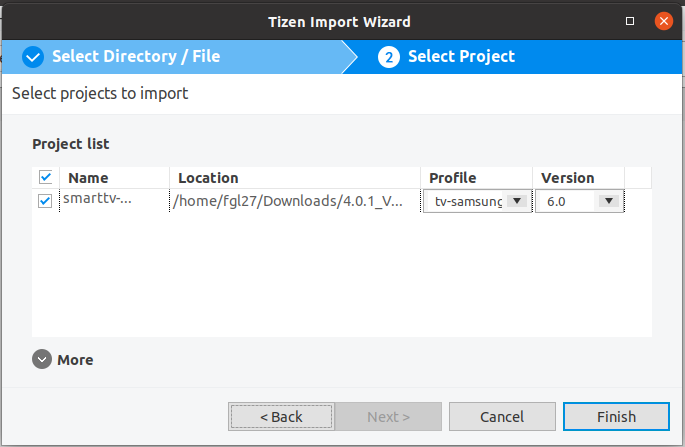Screen dimensions: 685x447
Task: Open the tv-samsung Profile dropdown
Action: [517, 201]
